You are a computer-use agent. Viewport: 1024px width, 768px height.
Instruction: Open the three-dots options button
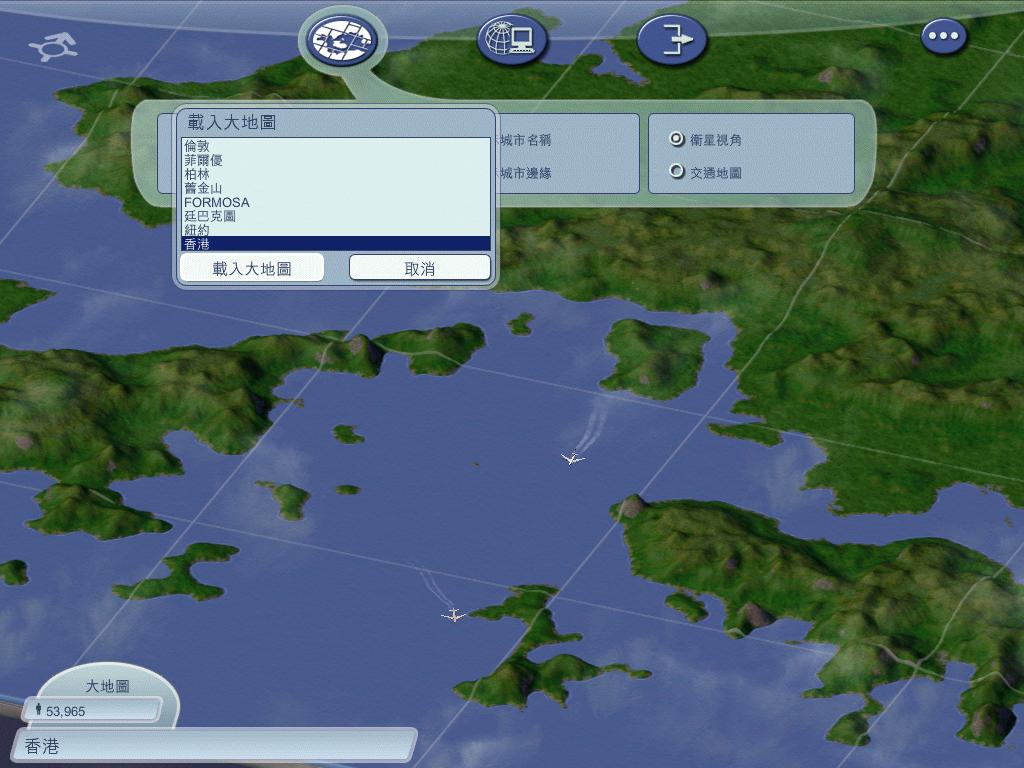pos(943,37)
